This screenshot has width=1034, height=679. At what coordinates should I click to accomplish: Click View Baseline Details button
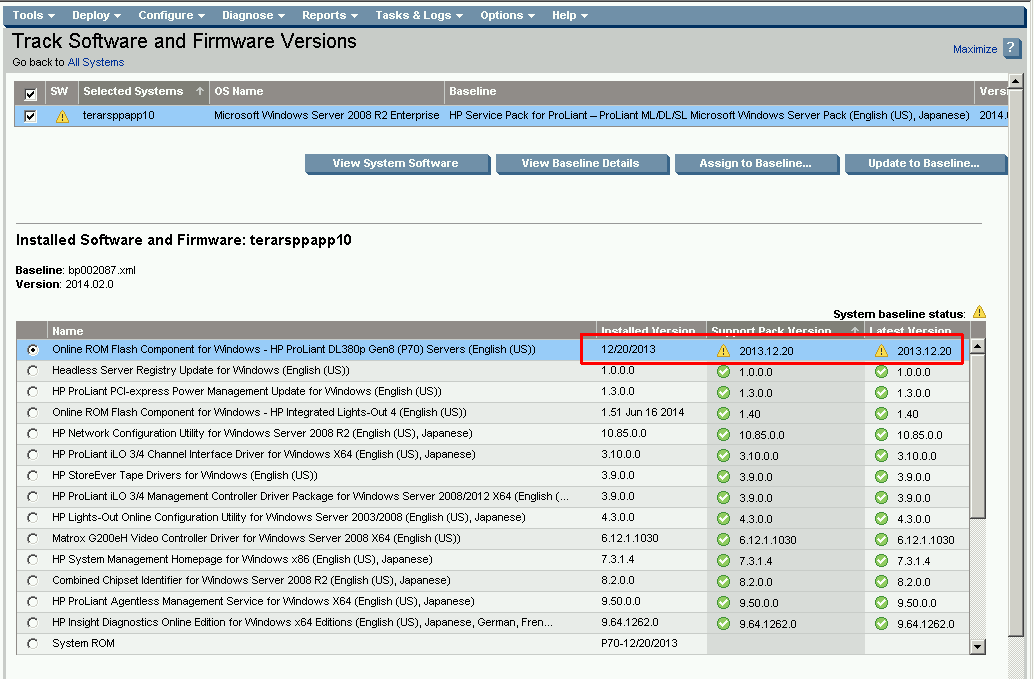pyautogui.click(x=581, y=163)
